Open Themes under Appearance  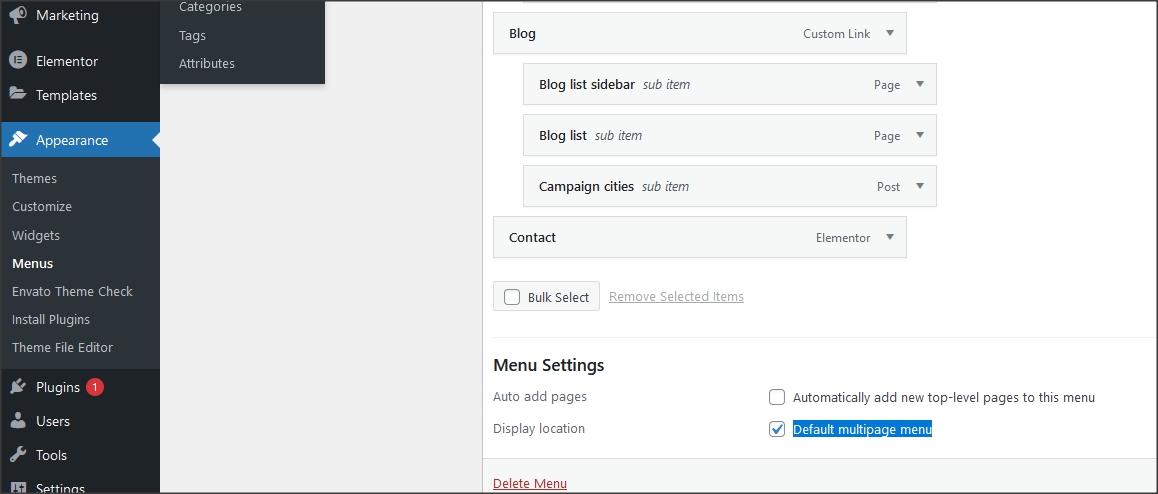coord(35,179)
